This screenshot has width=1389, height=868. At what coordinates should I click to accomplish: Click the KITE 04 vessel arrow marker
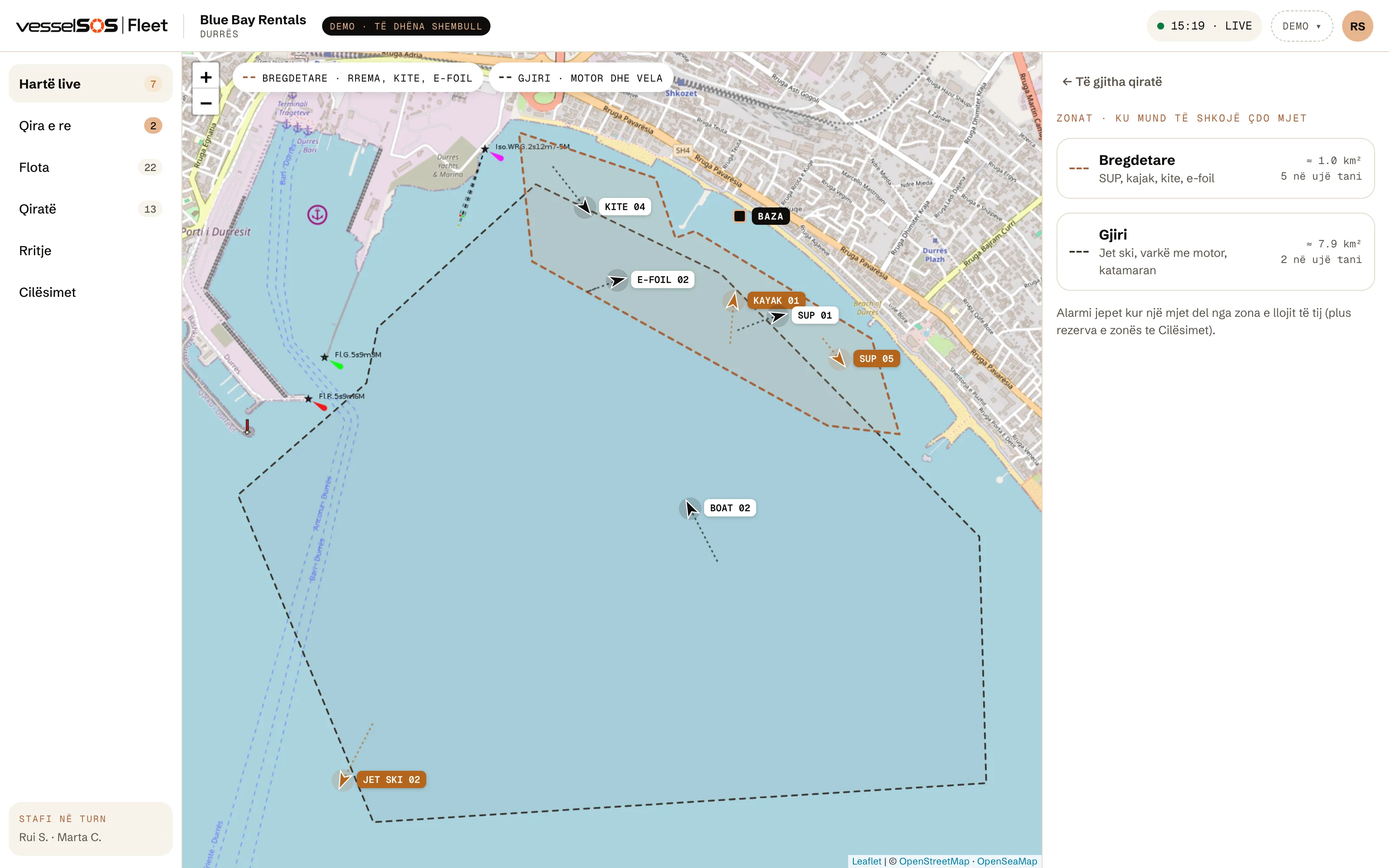click(584, 207)
